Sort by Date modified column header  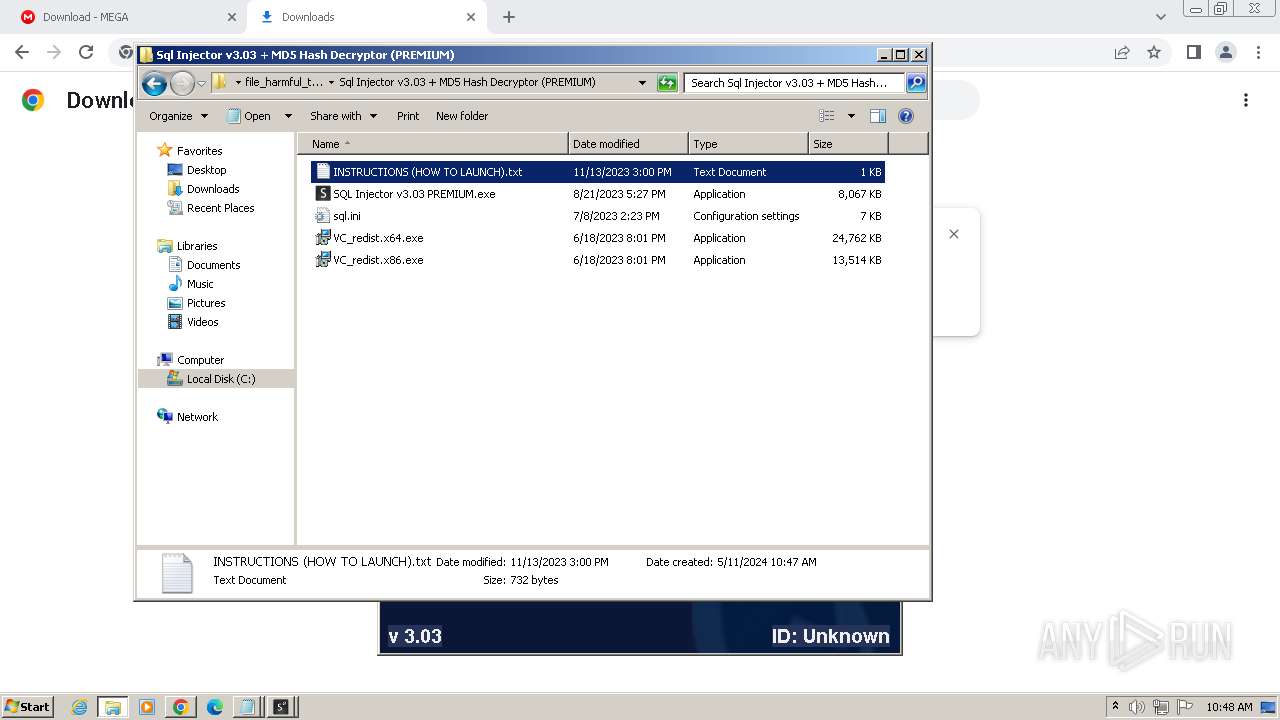pos(628,144)
